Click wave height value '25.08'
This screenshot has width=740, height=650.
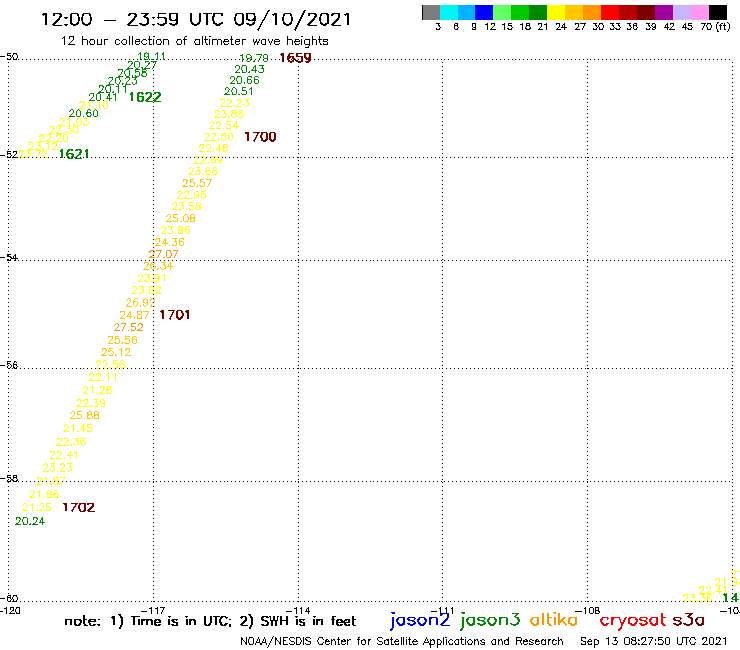tap(180, 219)
